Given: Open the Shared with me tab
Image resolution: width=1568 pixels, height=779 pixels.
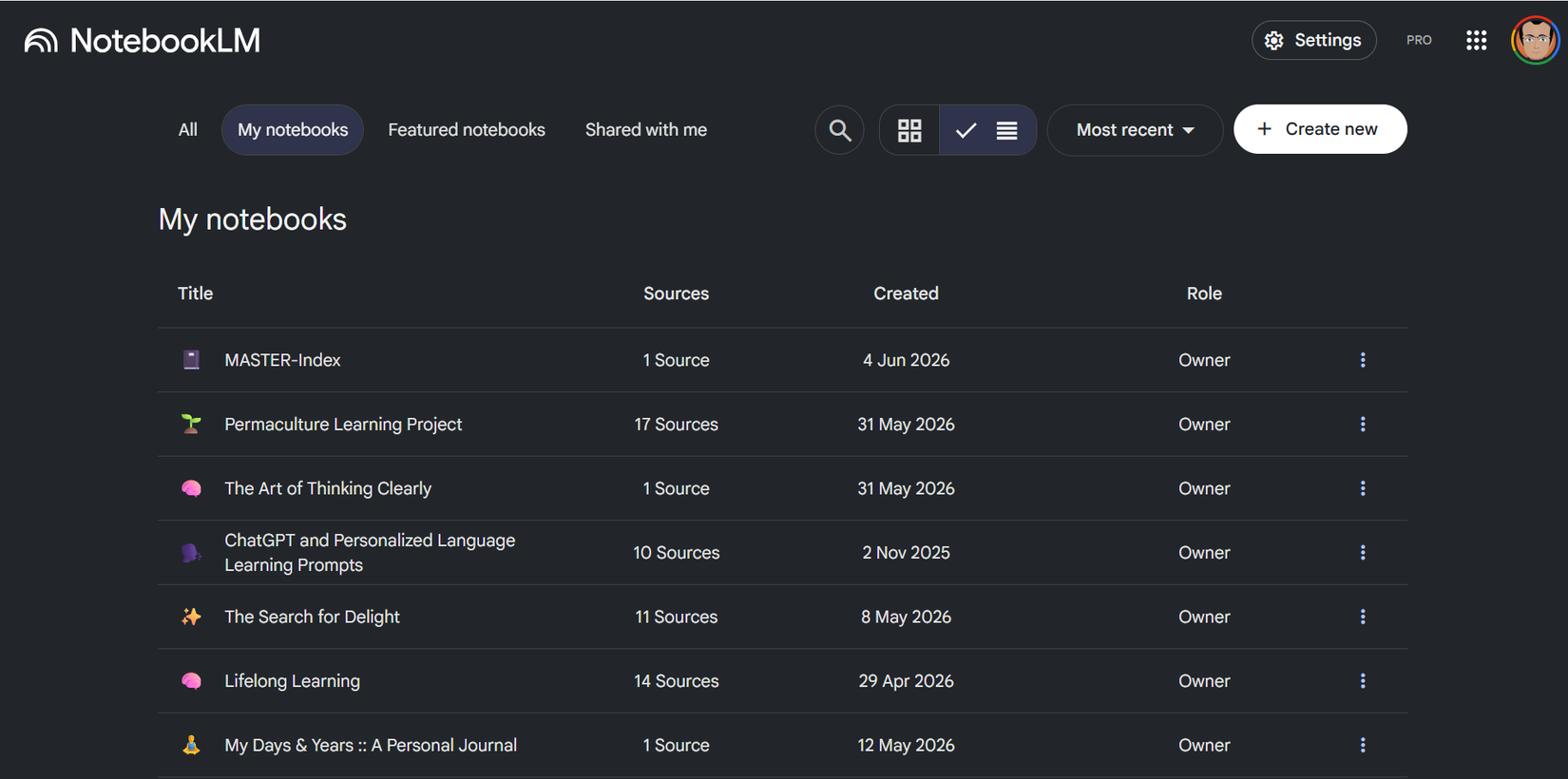Looking at the screenshot, I should tap(646, 129).
